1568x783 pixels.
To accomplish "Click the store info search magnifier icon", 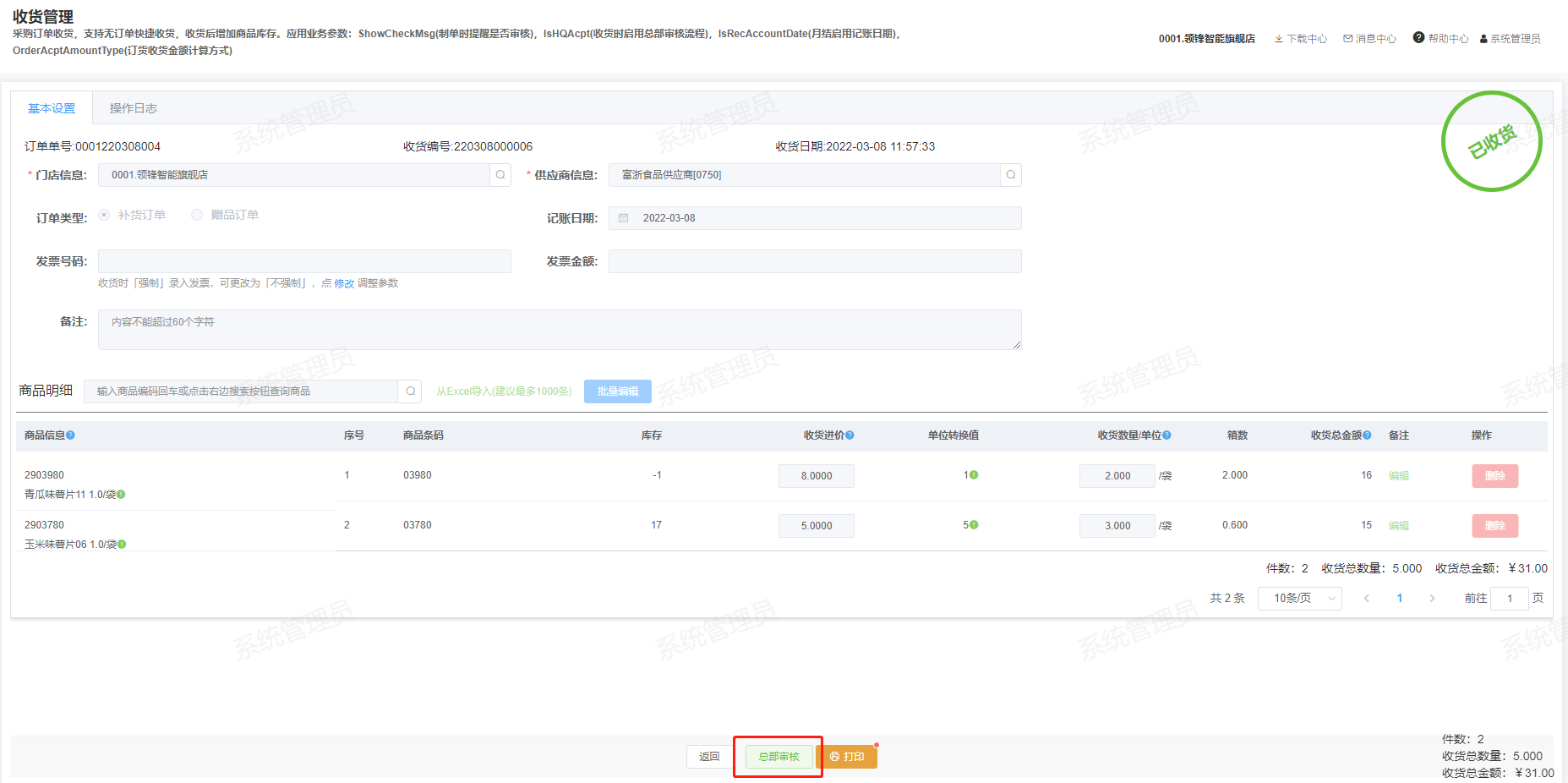I will pyautogui.click(x=500, y=175).
